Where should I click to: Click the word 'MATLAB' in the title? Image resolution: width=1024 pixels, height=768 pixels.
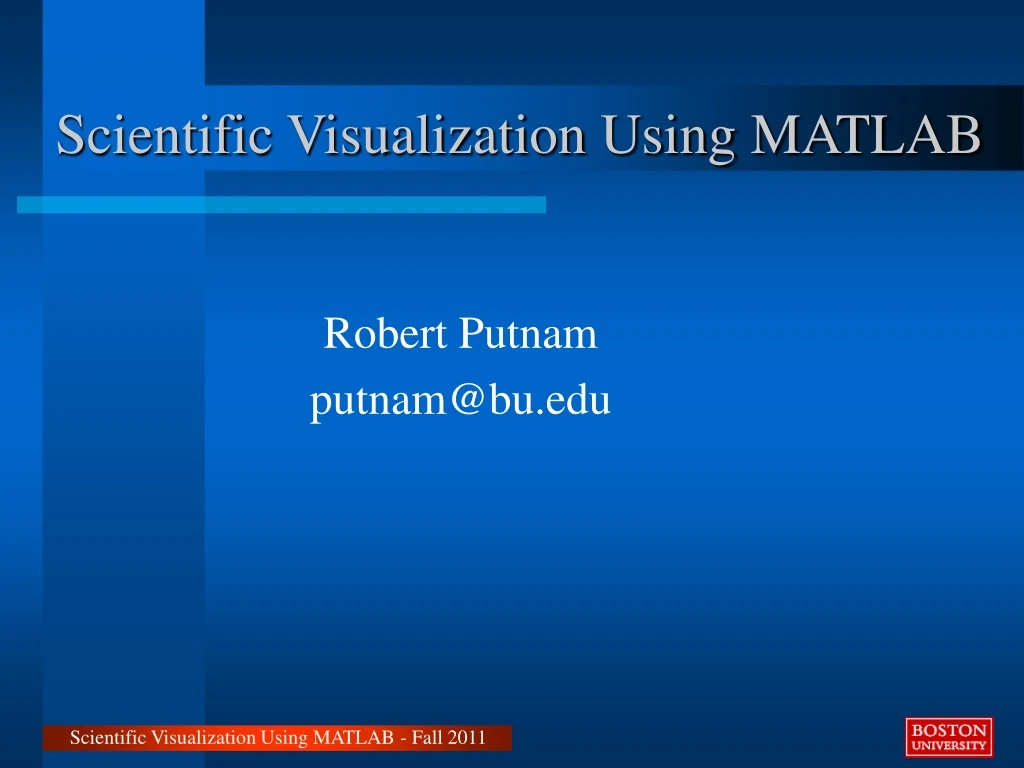(865, 135)
